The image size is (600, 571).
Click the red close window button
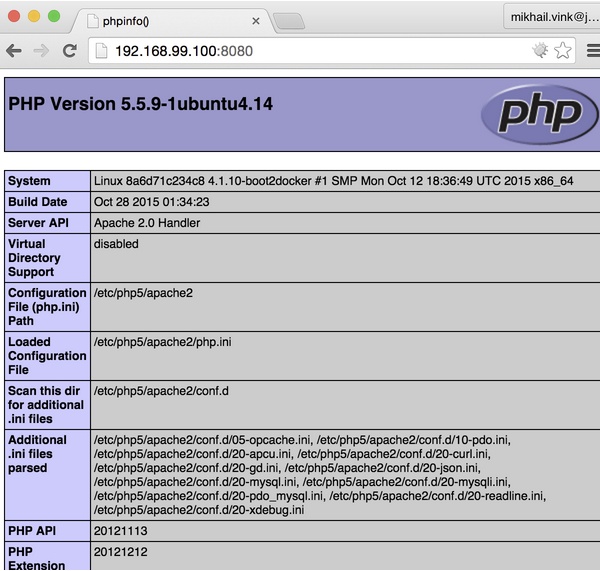[14, 16]
